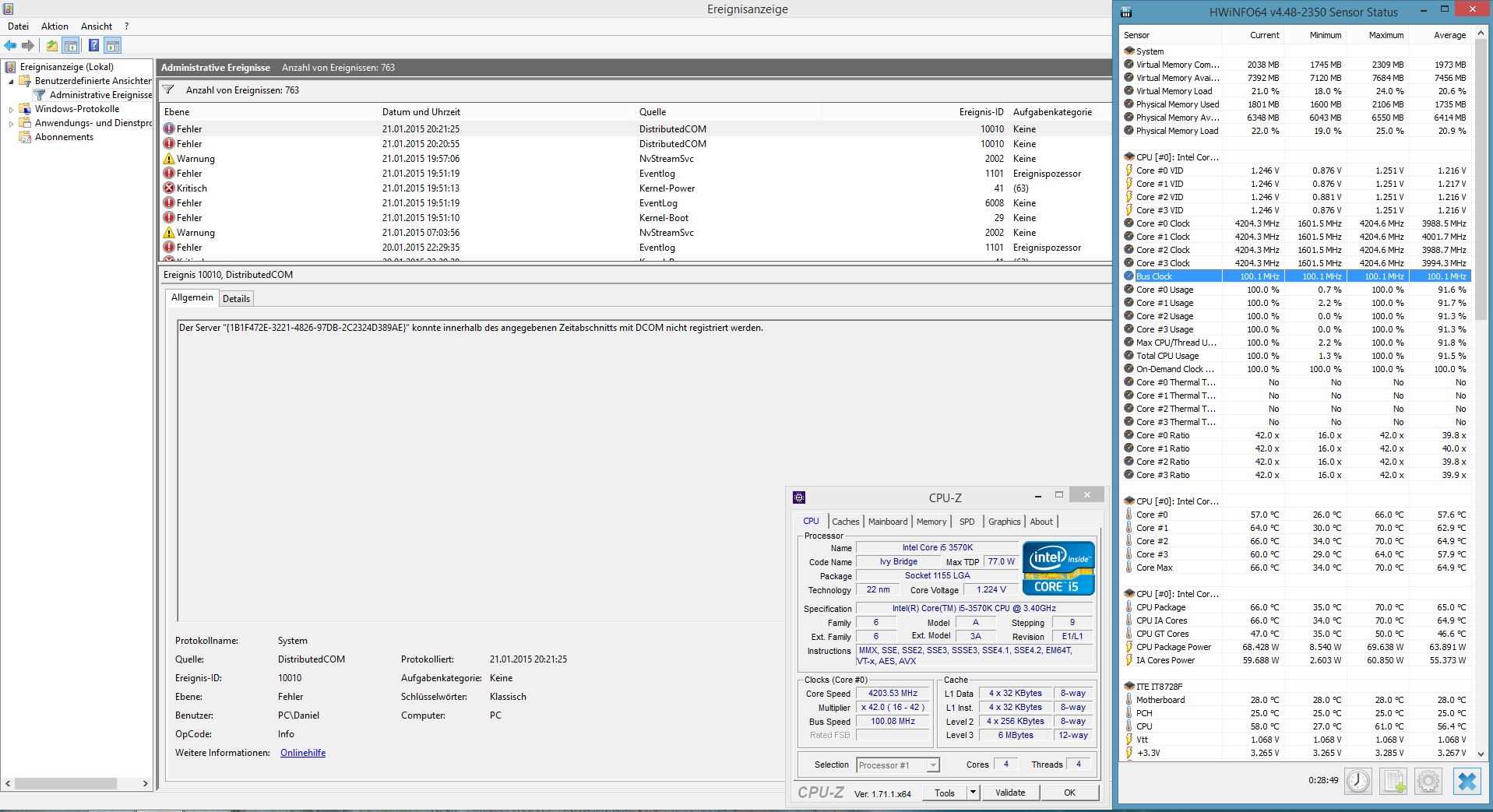Click the filter funnel icon beside event count
Viewport: 1493px width, 812px height.
pyautogui.click(x=168, y=90)
